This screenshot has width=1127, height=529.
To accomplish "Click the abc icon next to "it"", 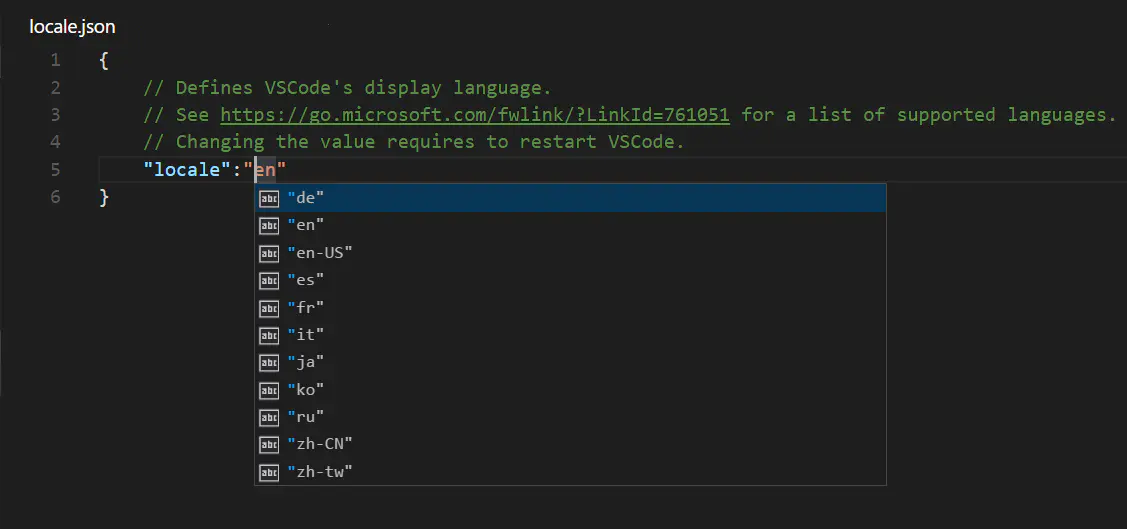I will (269, 336).
